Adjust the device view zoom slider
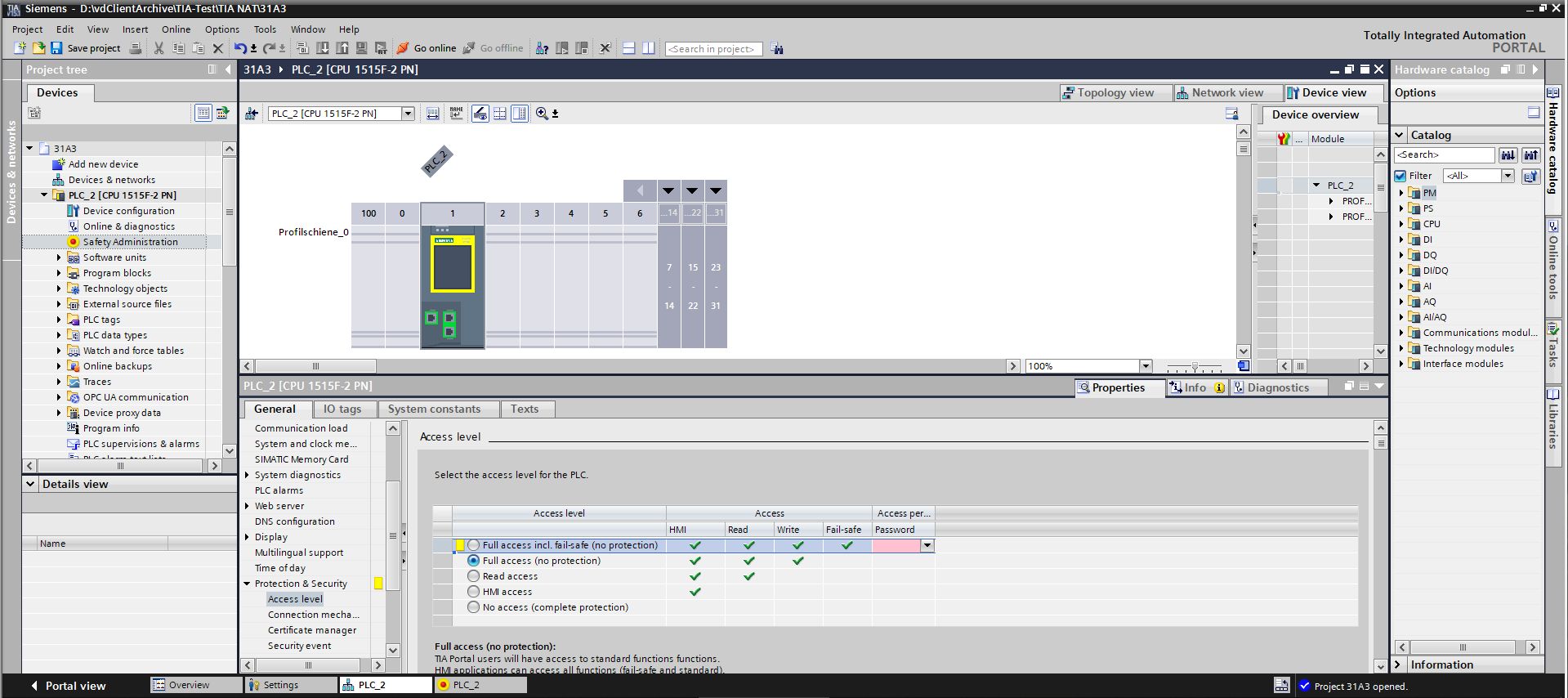 click(x=1195, y=367)
